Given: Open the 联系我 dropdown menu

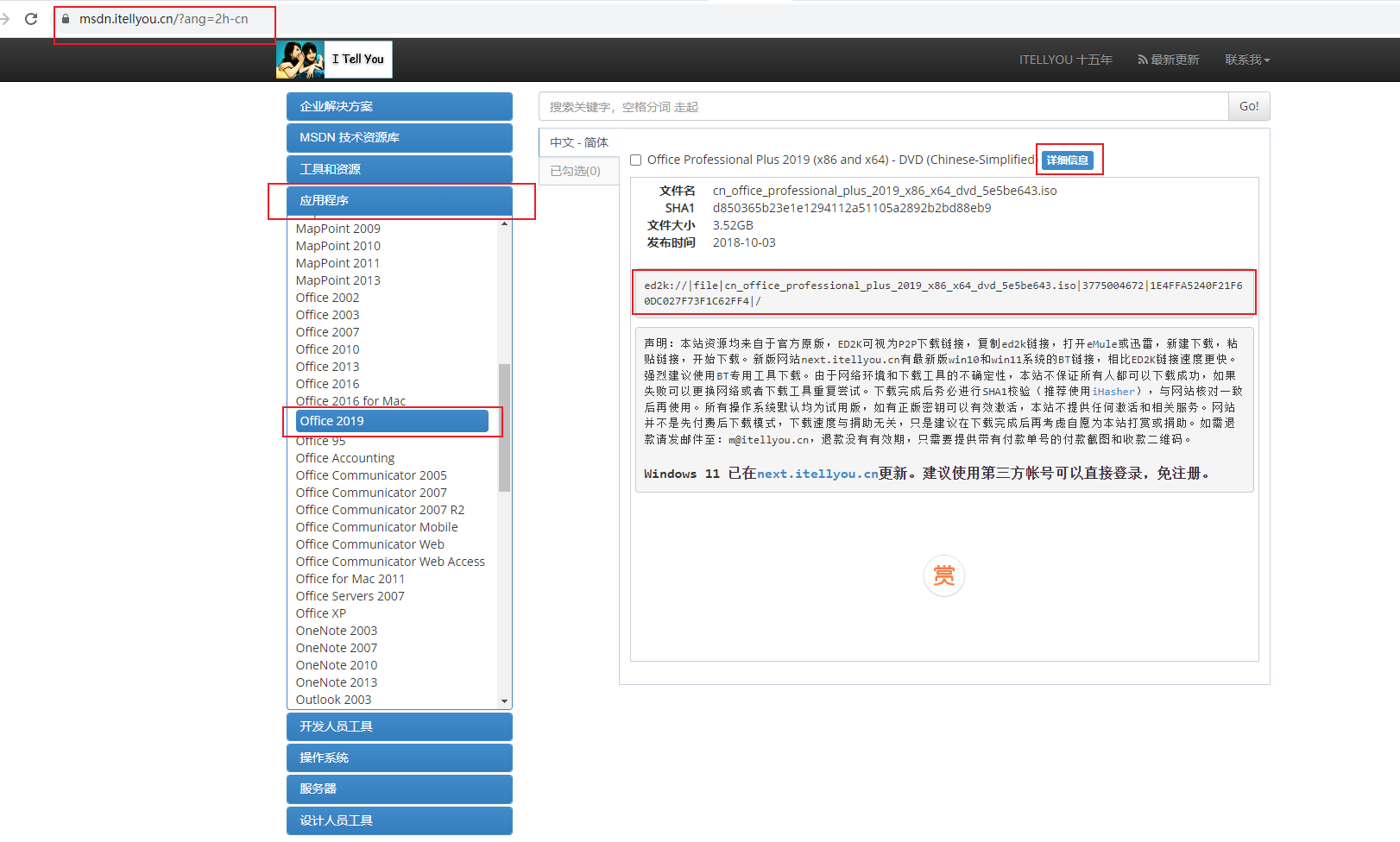Looking at the screenshot, I should pos(1247,60).
